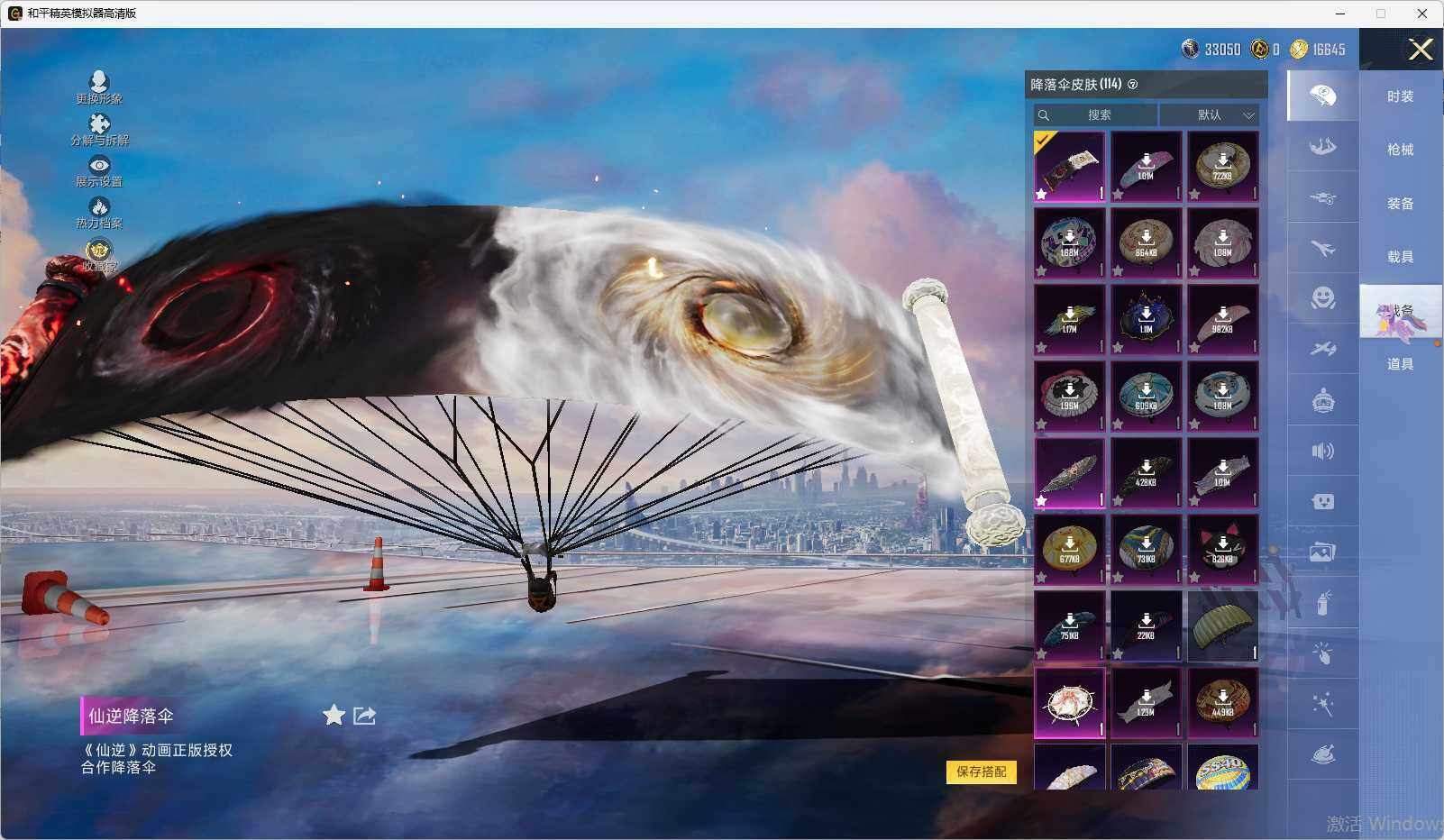This screenshot has width=1444, height=840.
Task: Expand the 默认 sort dropdown
Action: (x=1209, y=115)
